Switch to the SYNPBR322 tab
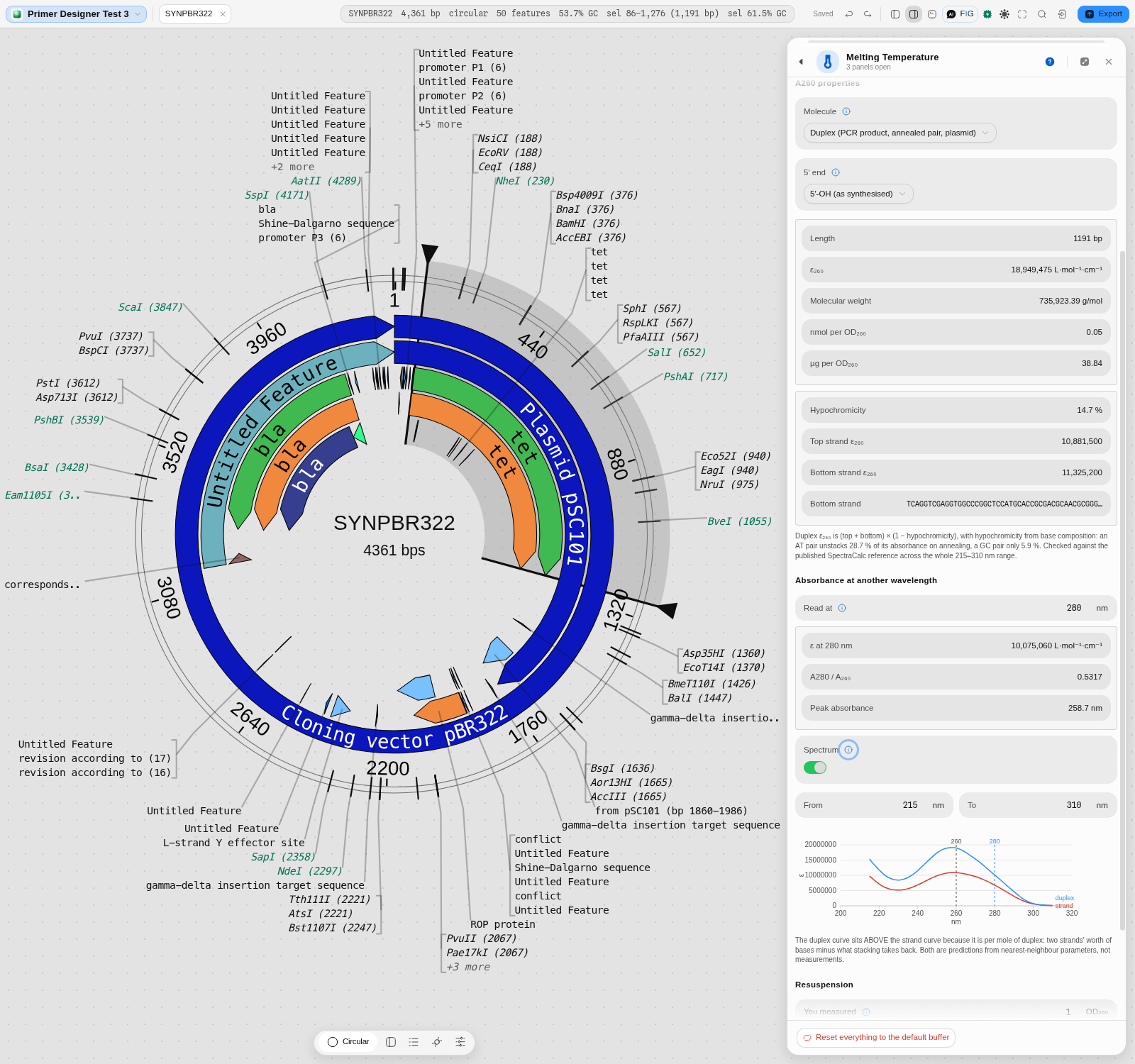Viewport: 1135px width, 1064px height. [x=189, y=14]
